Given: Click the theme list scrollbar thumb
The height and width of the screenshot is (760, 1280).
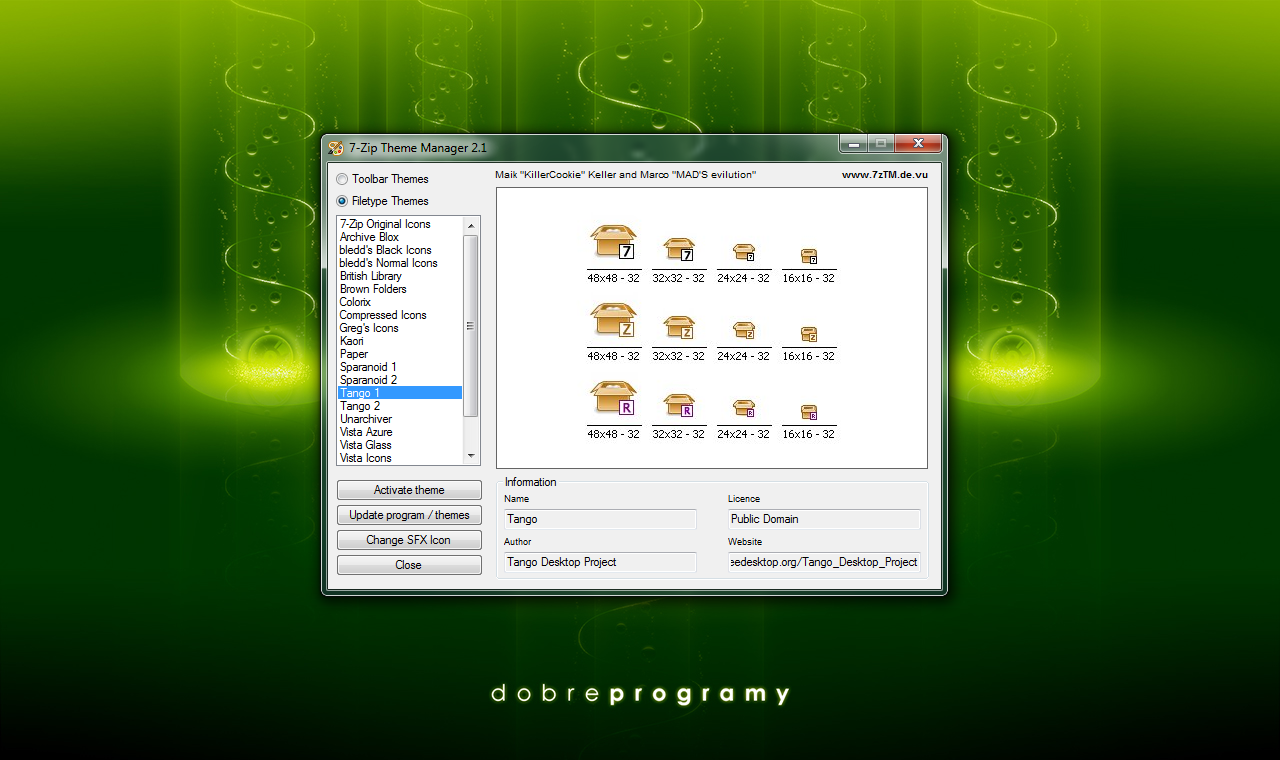Looking at the screenshot, I should pos(471,325).
